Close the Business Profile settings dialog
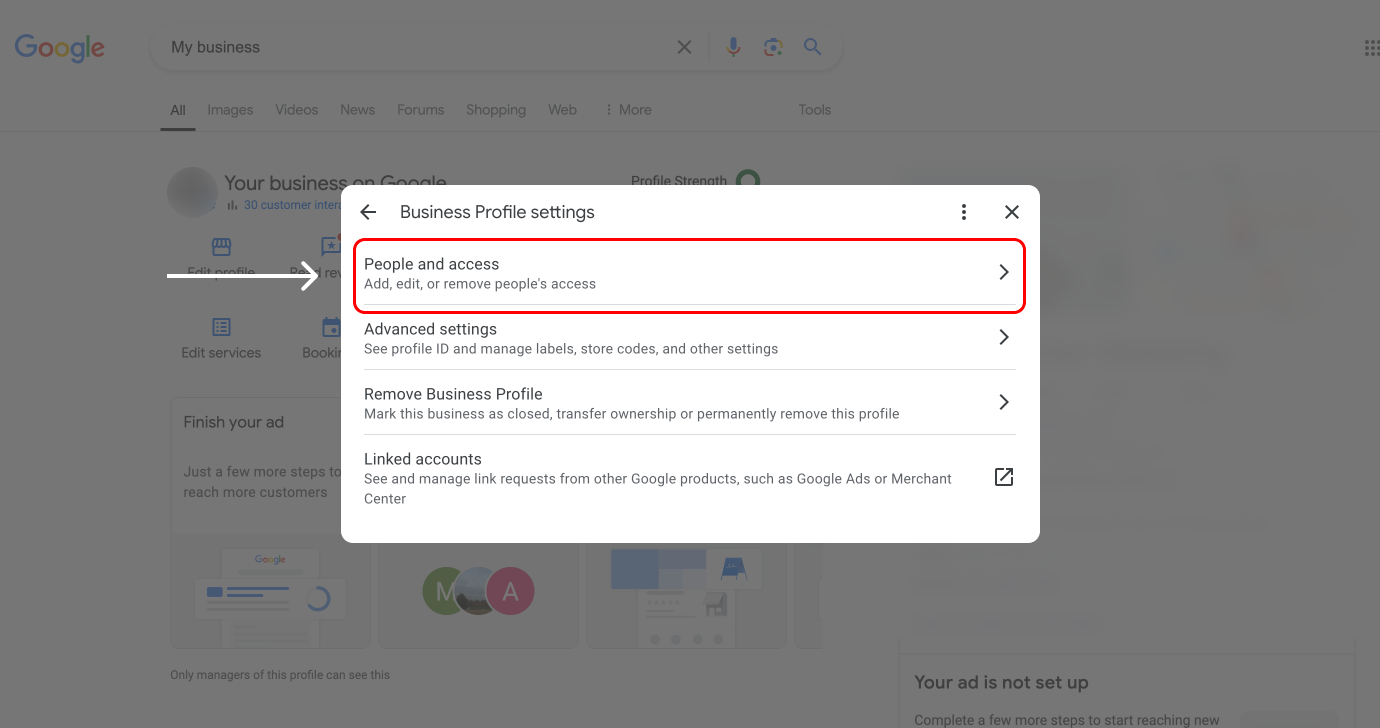 1012,212
